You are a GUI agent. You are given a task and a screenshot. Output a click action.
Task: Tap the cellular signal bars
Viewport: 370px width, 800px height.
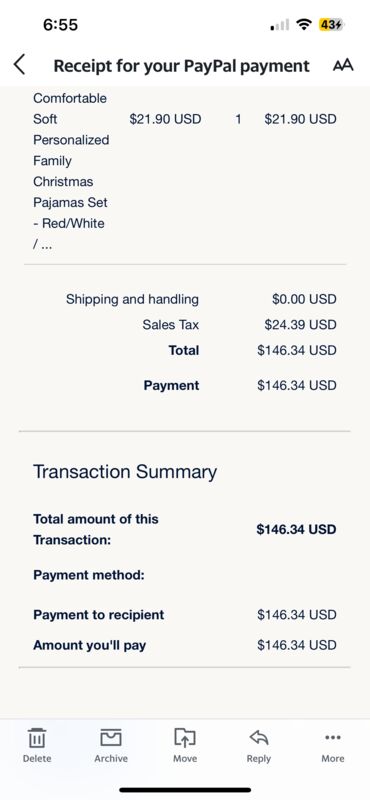tap(279, 24)
